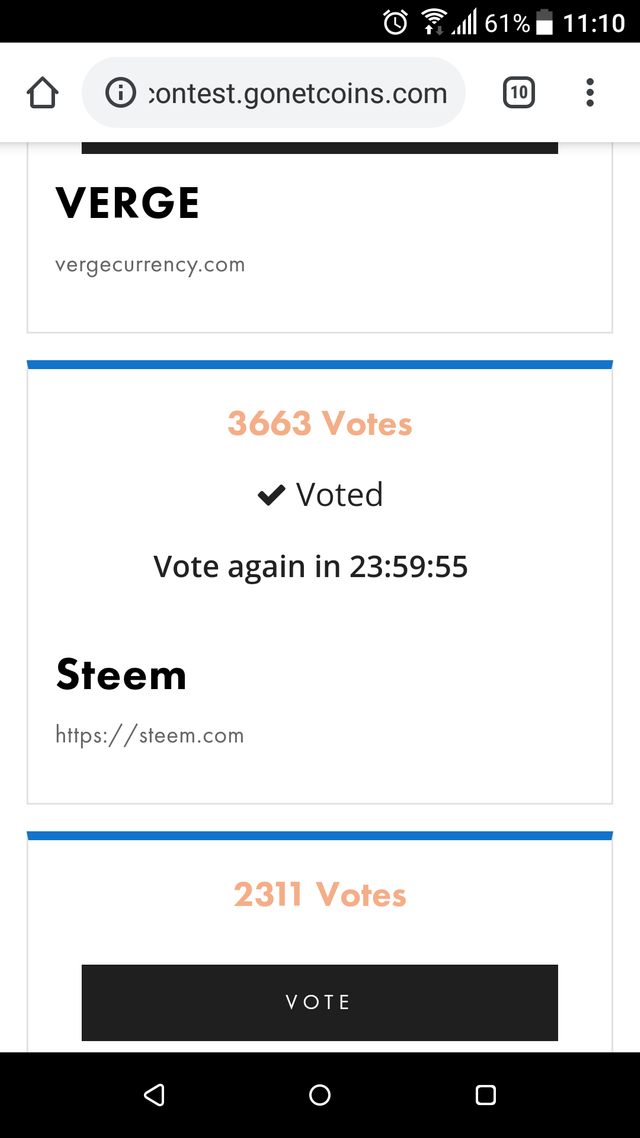The width and height of the screenshot is (640, 1138).
Task: Select the Steem coin title
Action: click(121, 675)
